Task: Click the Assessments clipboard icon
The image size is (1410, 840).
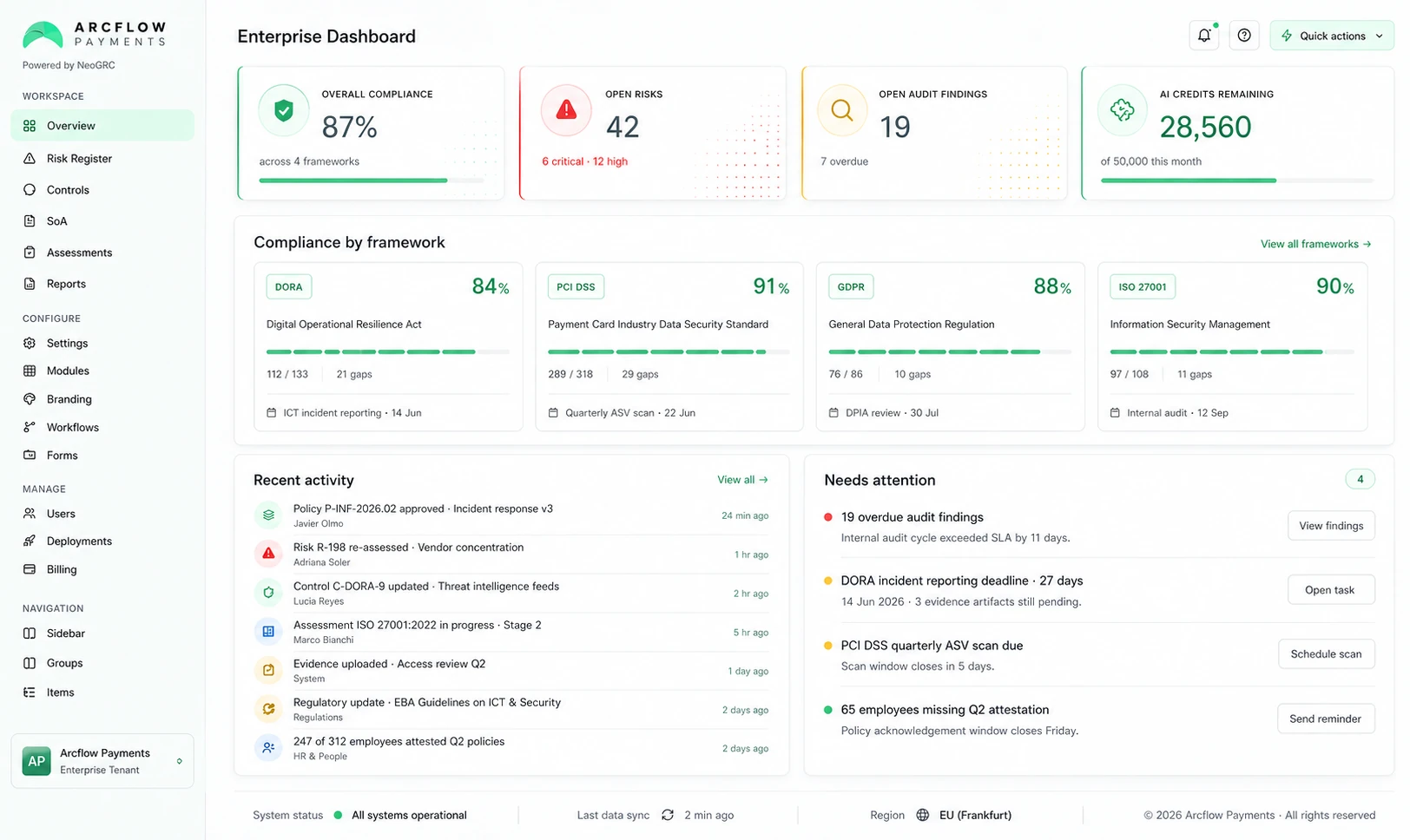Action: (x=30, y=253)
